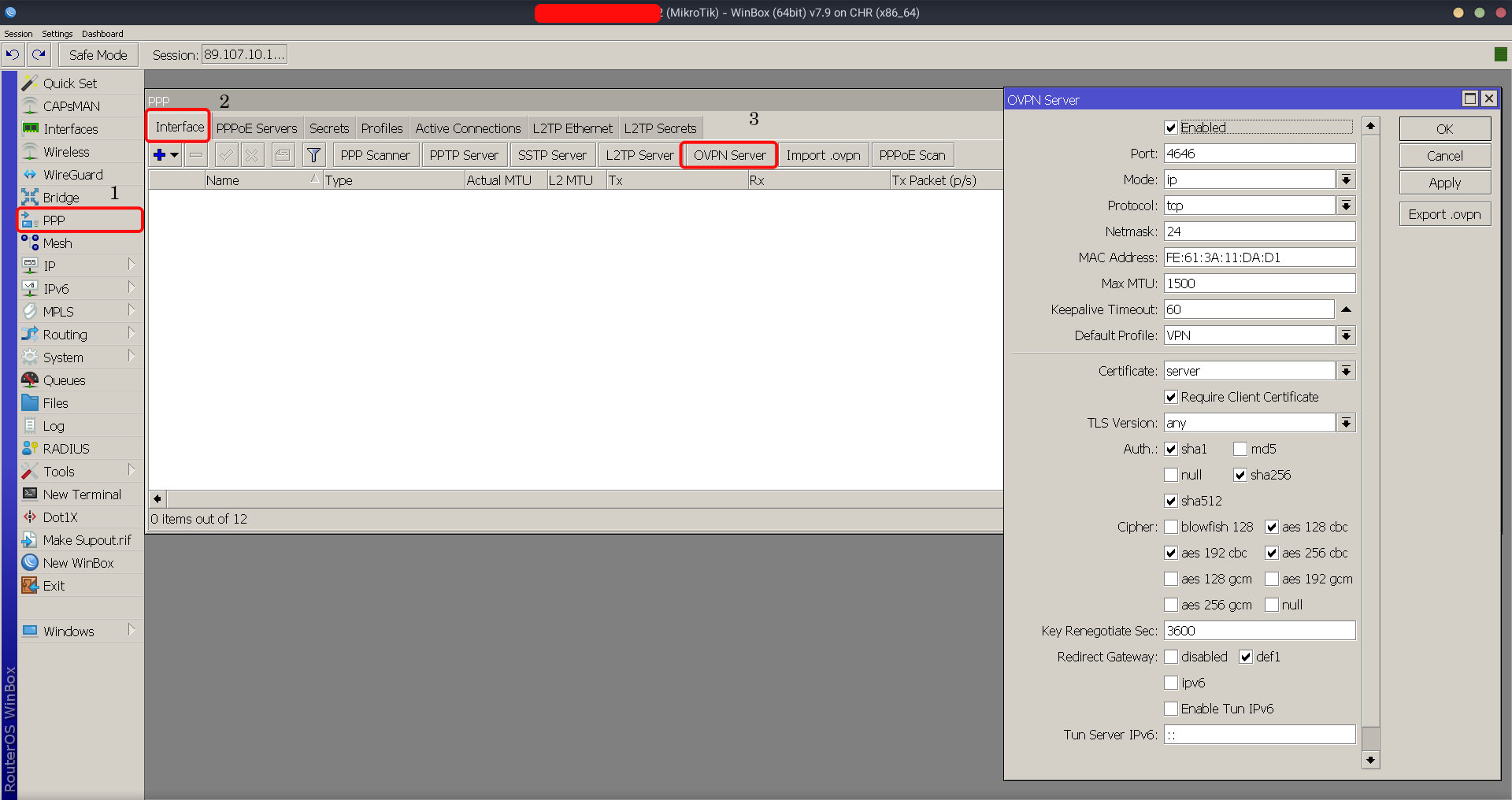Click the Safe Mode button
The image size is (1512, 800).
point(98,55)
